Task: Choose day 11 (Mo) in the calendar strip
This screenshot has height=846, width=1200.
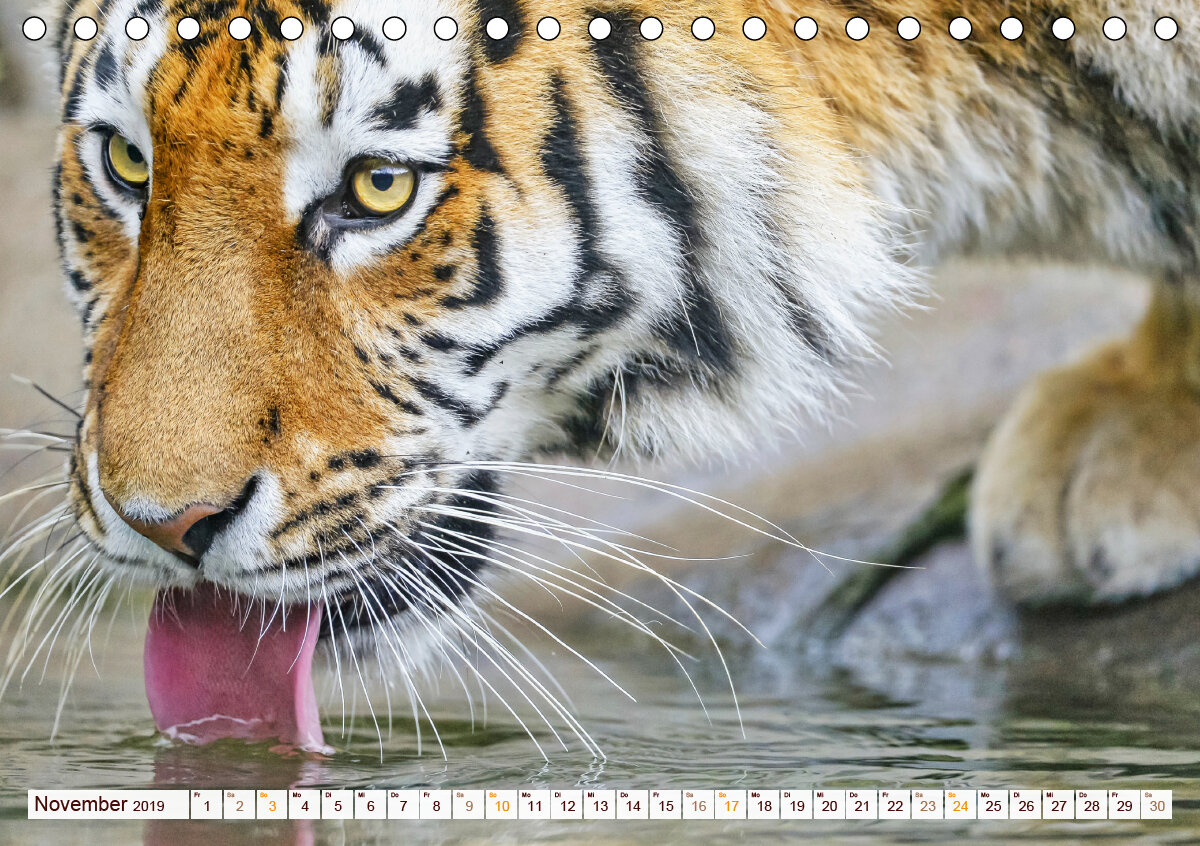Action: (x=534, y=804)
